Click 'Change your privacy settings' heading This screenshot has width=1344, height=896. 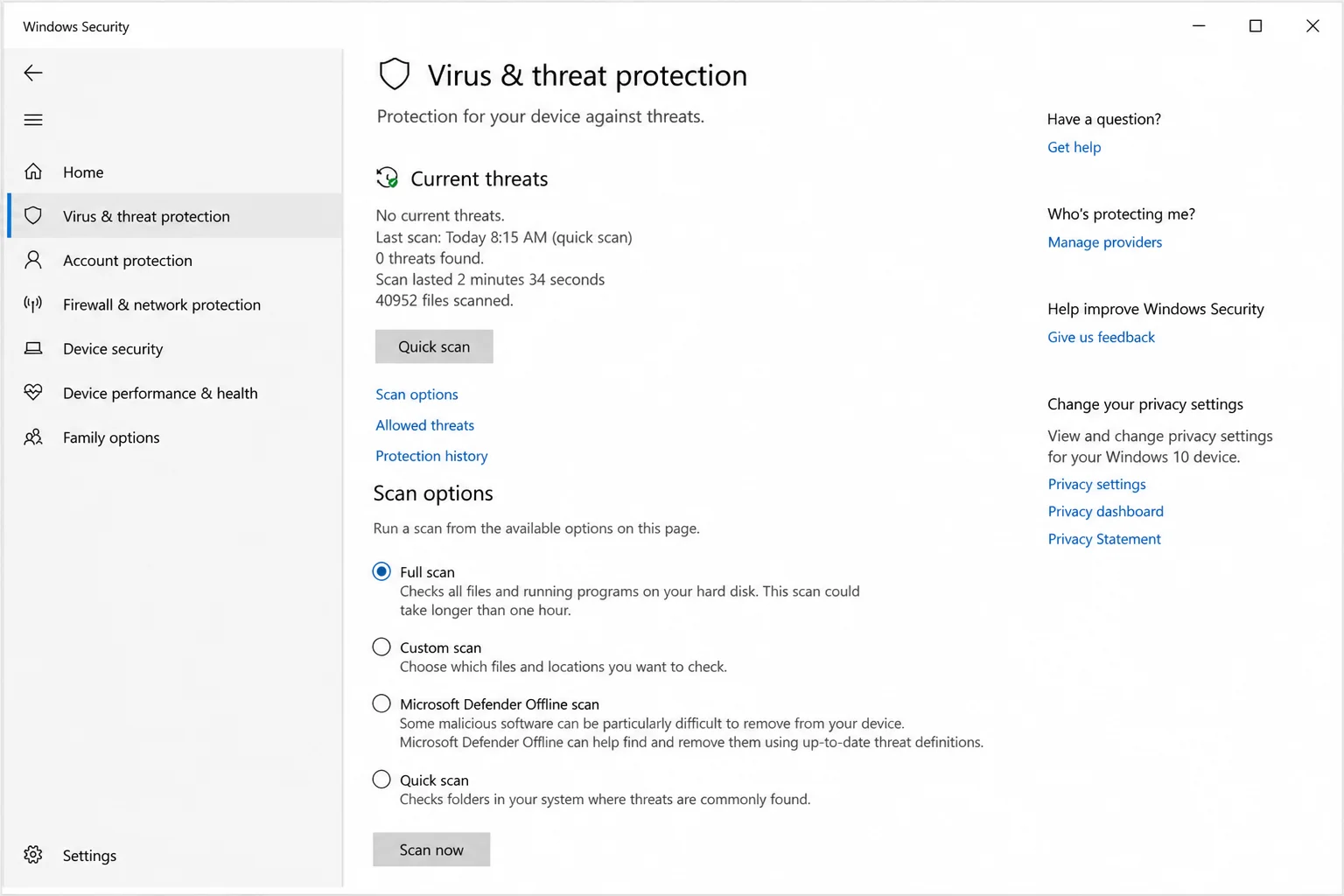tap(1144, 404)
